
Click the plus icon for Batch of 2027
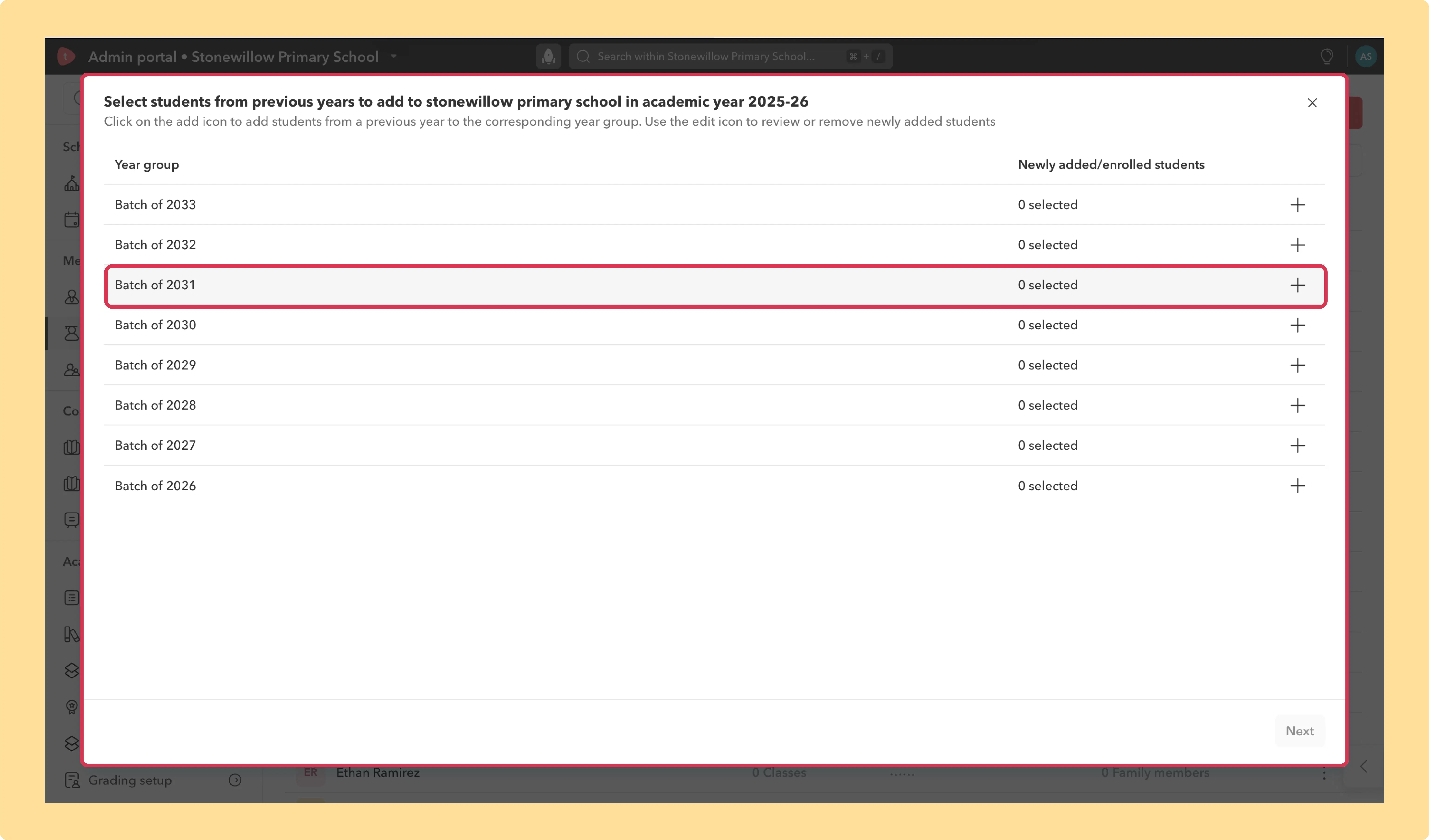click(1297, 446)
